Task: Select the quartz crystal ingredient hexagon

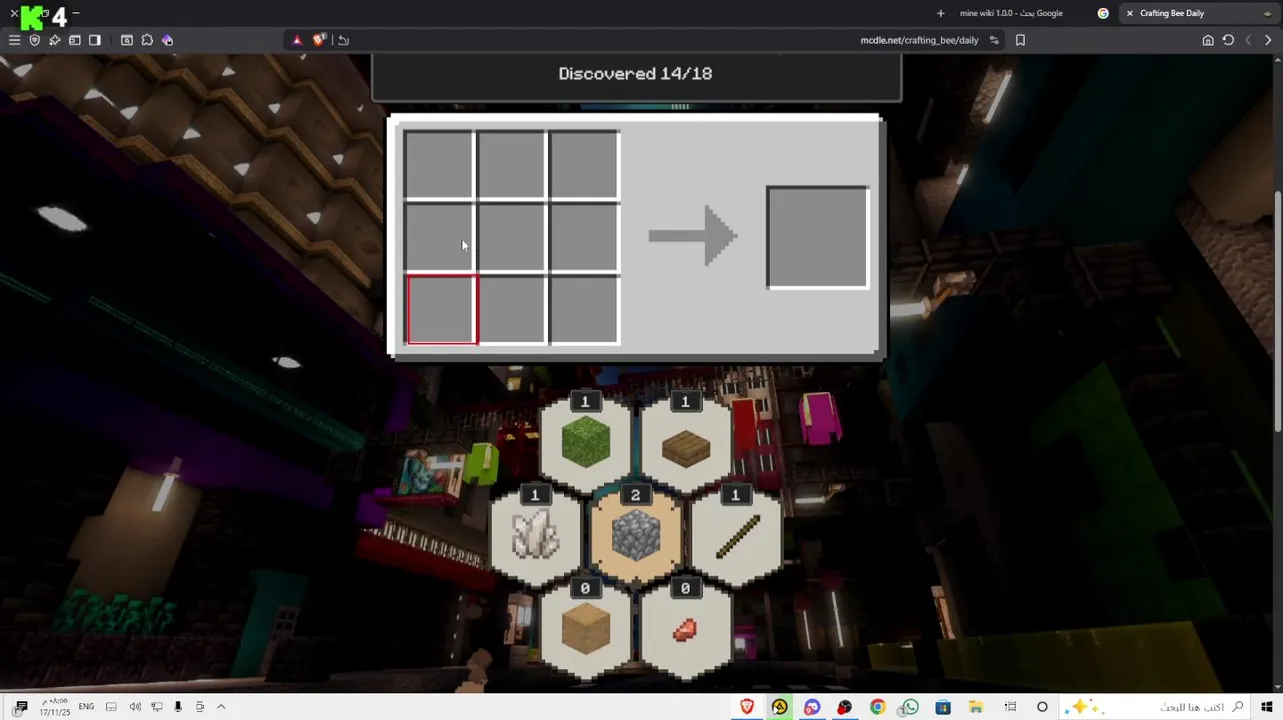Action: pos(535,536)
